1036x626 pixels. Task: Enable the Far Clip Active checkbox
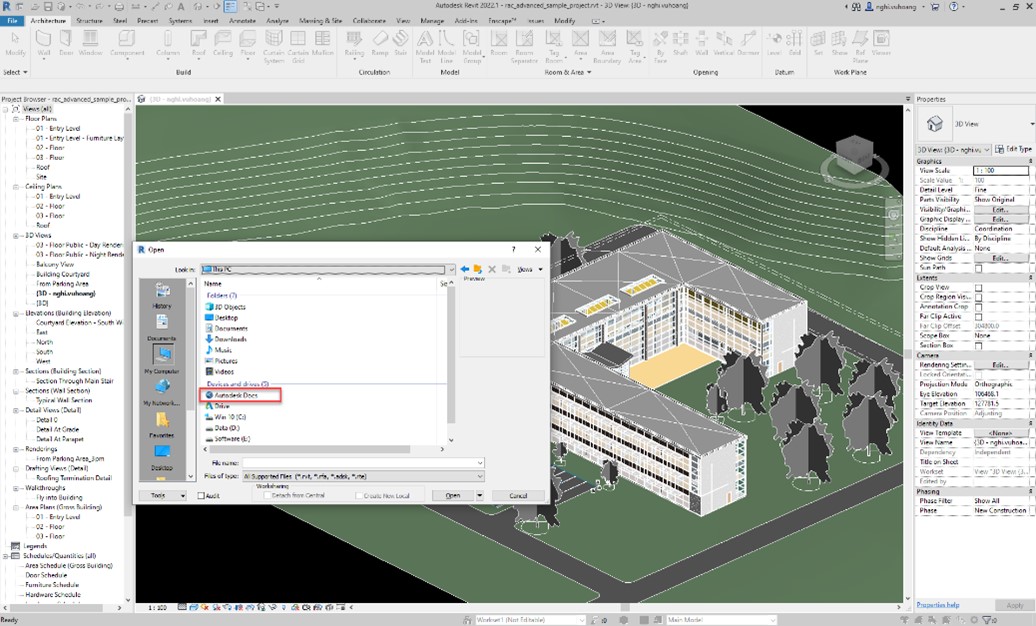[x=979, y=317]
